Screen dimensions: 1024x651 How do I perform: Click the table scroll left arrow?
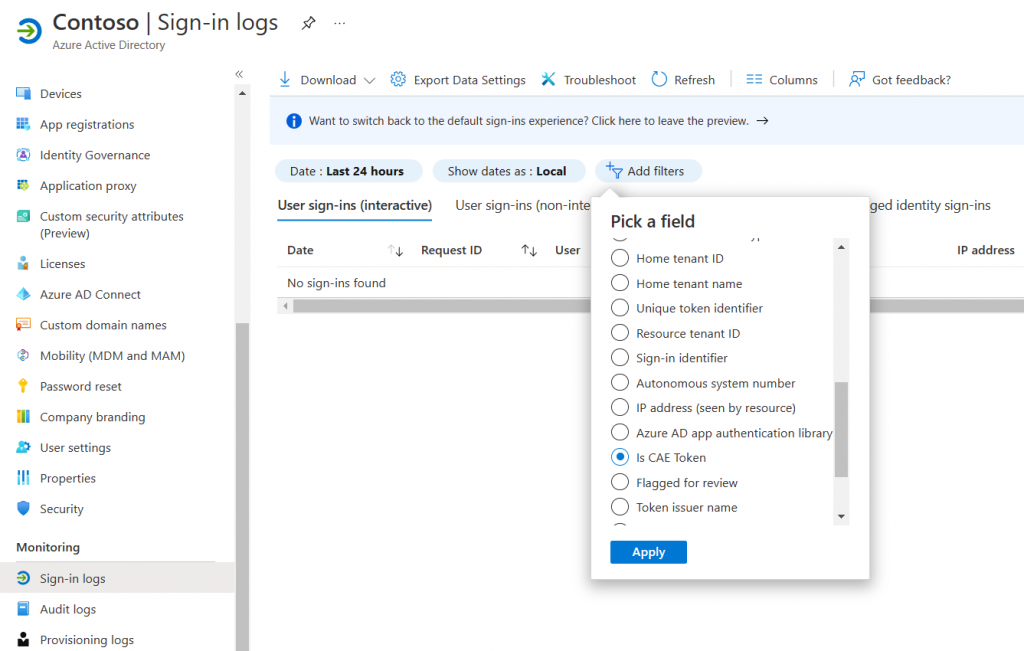click(x=285, y=306)
